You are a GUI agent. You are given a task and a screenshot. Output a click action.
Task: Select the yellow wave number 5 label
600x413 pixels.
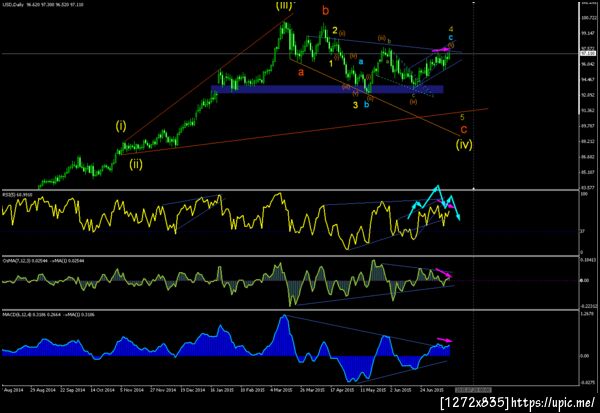click(462, 117)
